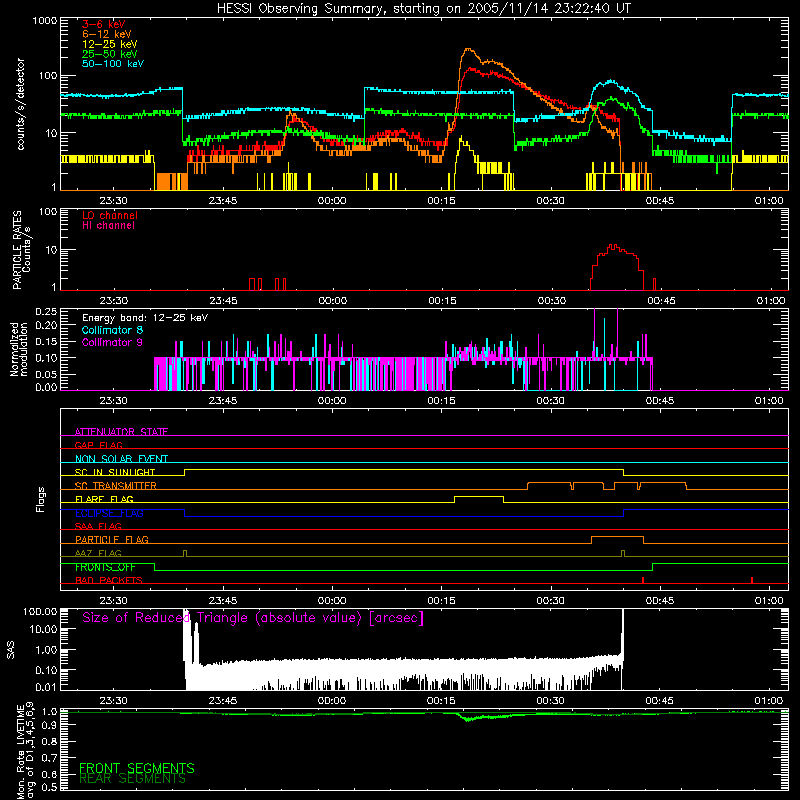Click the FRONT SEGMENTS legend label
Screen dimensions: 800x800
137,768
